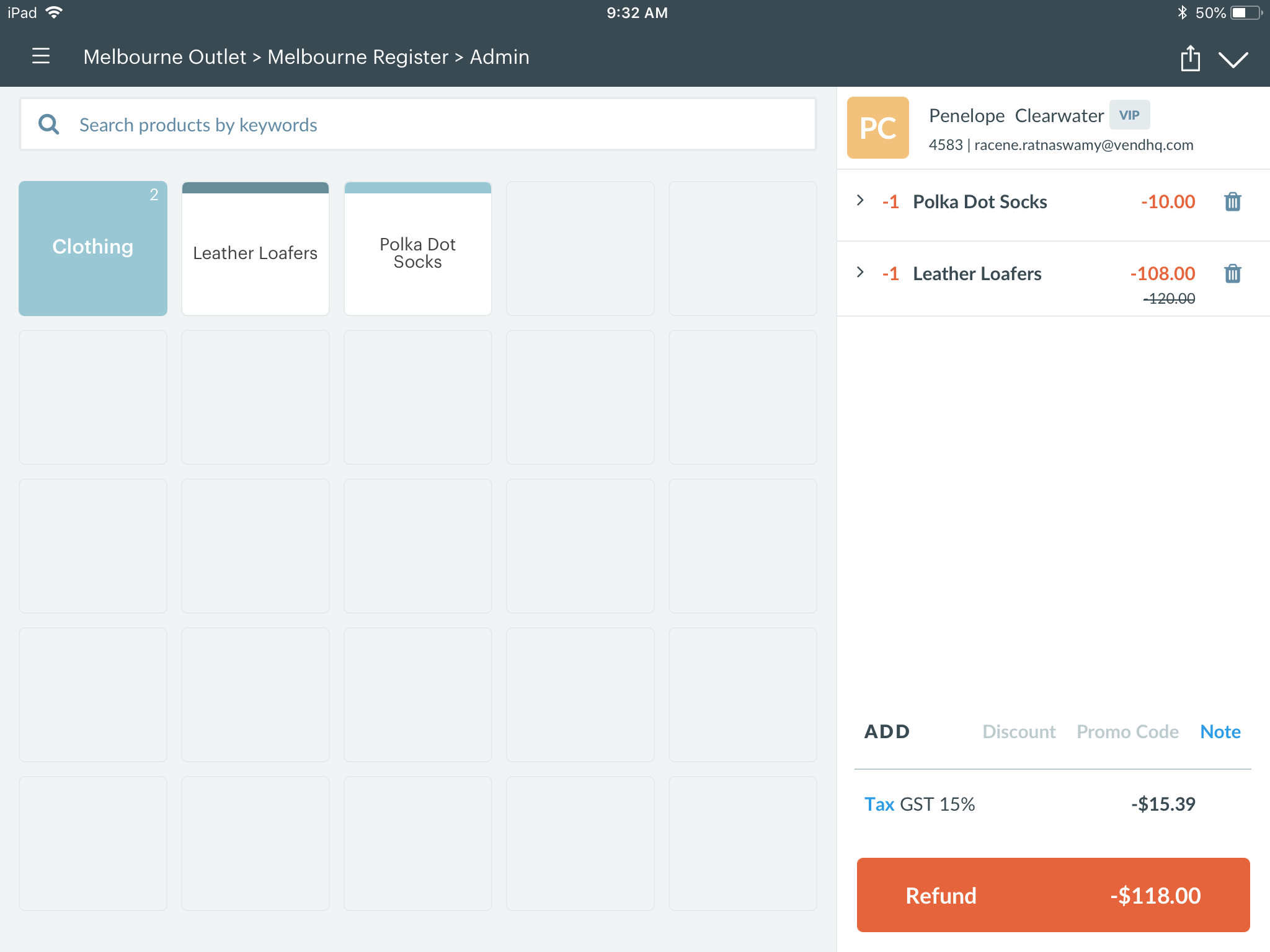
Task: Add a Discount to sale
Action: [1018, 731]
